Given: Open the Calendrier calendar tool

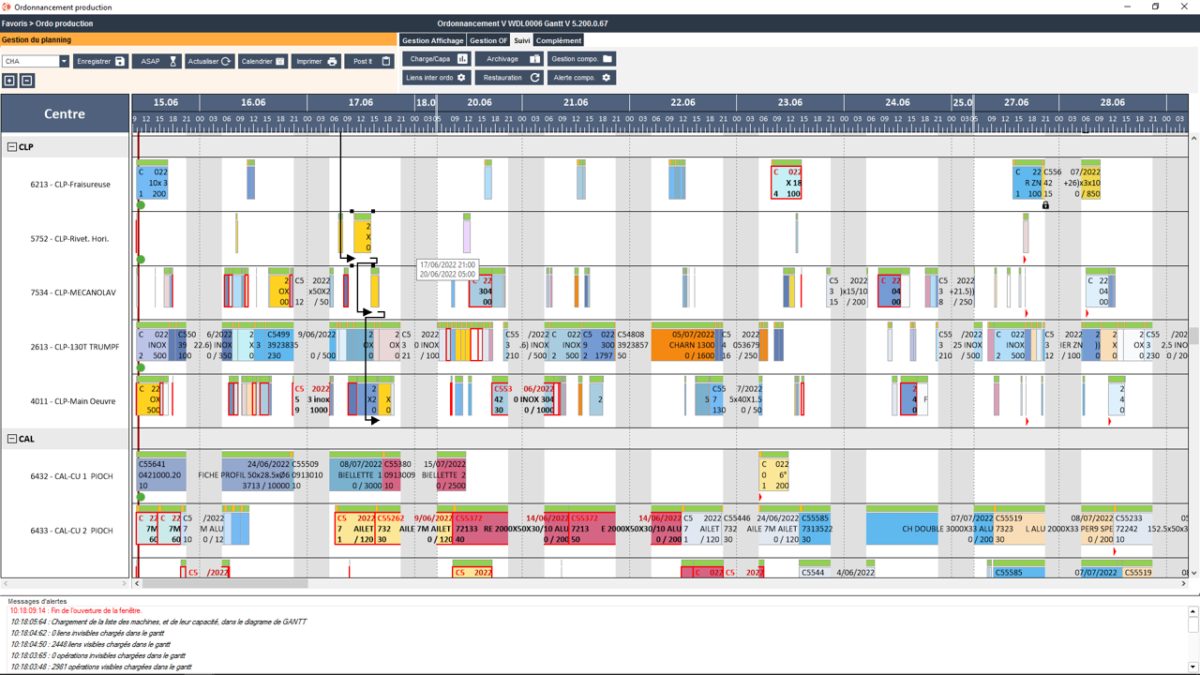Looking at the screenshot, I should 264,61.
